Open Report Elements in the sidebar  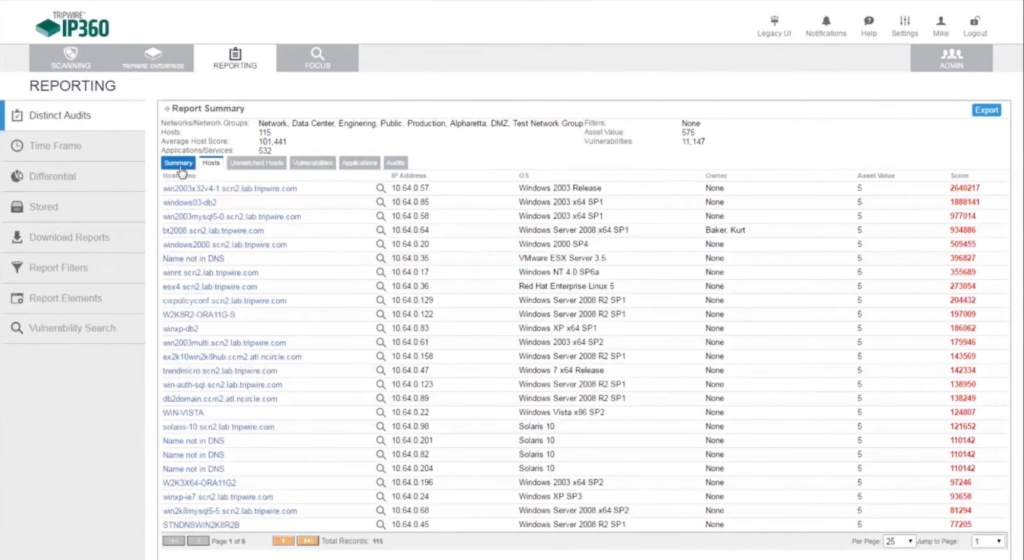[x=73, y=298]
